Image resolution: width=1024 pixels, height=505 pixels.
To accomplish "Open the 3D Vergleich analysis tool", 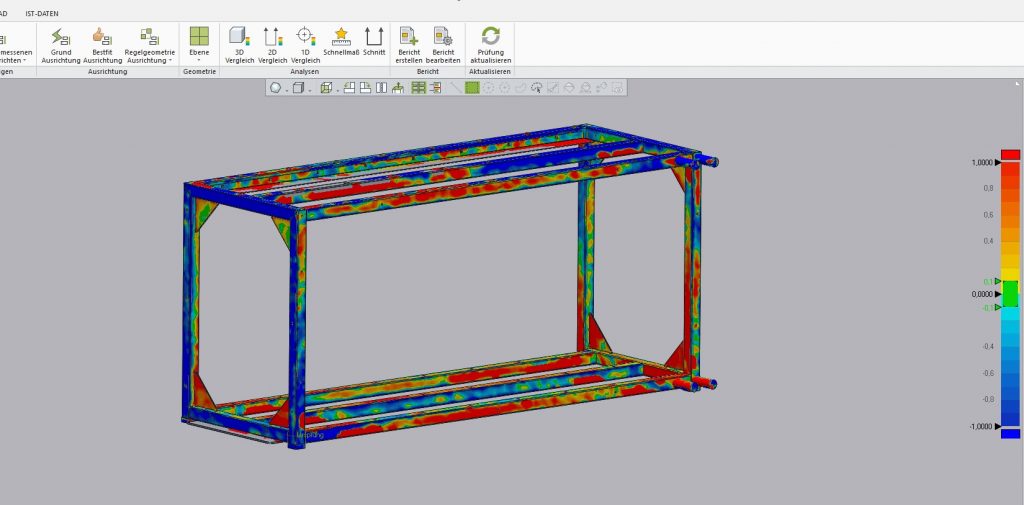I will 239,44.
